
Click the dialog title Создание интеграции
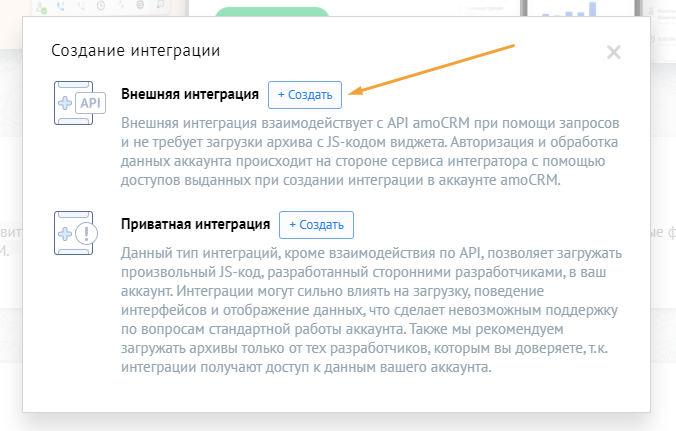[135, 50]
